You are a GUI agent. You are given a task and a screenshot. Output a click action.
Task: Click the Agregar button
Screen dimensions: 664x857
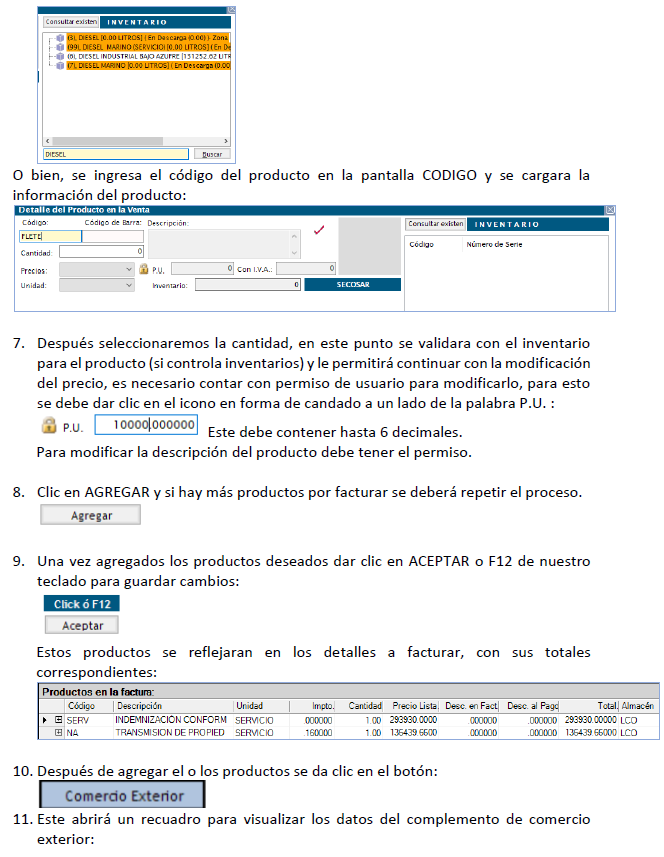[x=91, y=515]
